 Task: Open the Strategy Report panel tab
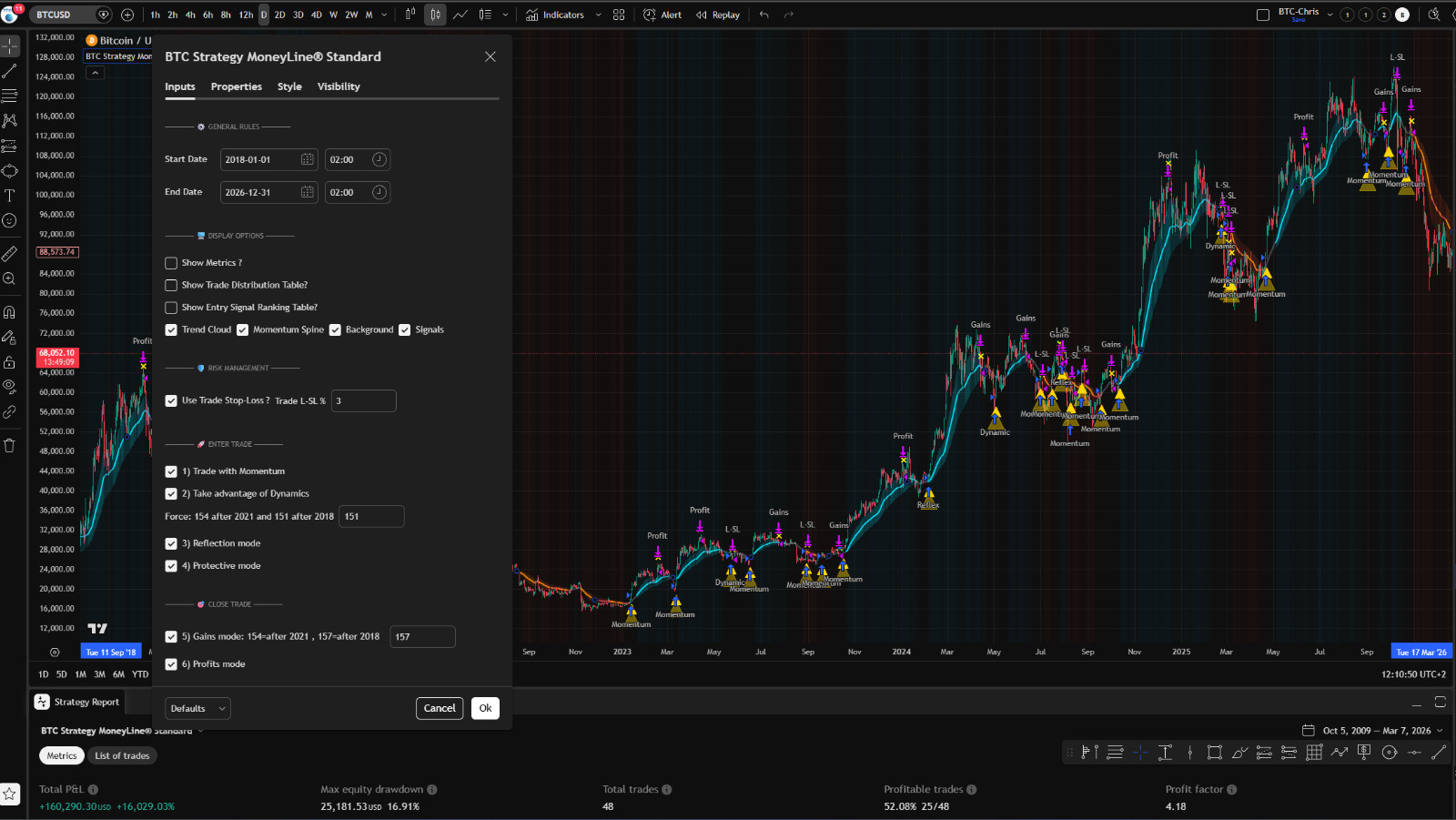(x=78, y=702)
